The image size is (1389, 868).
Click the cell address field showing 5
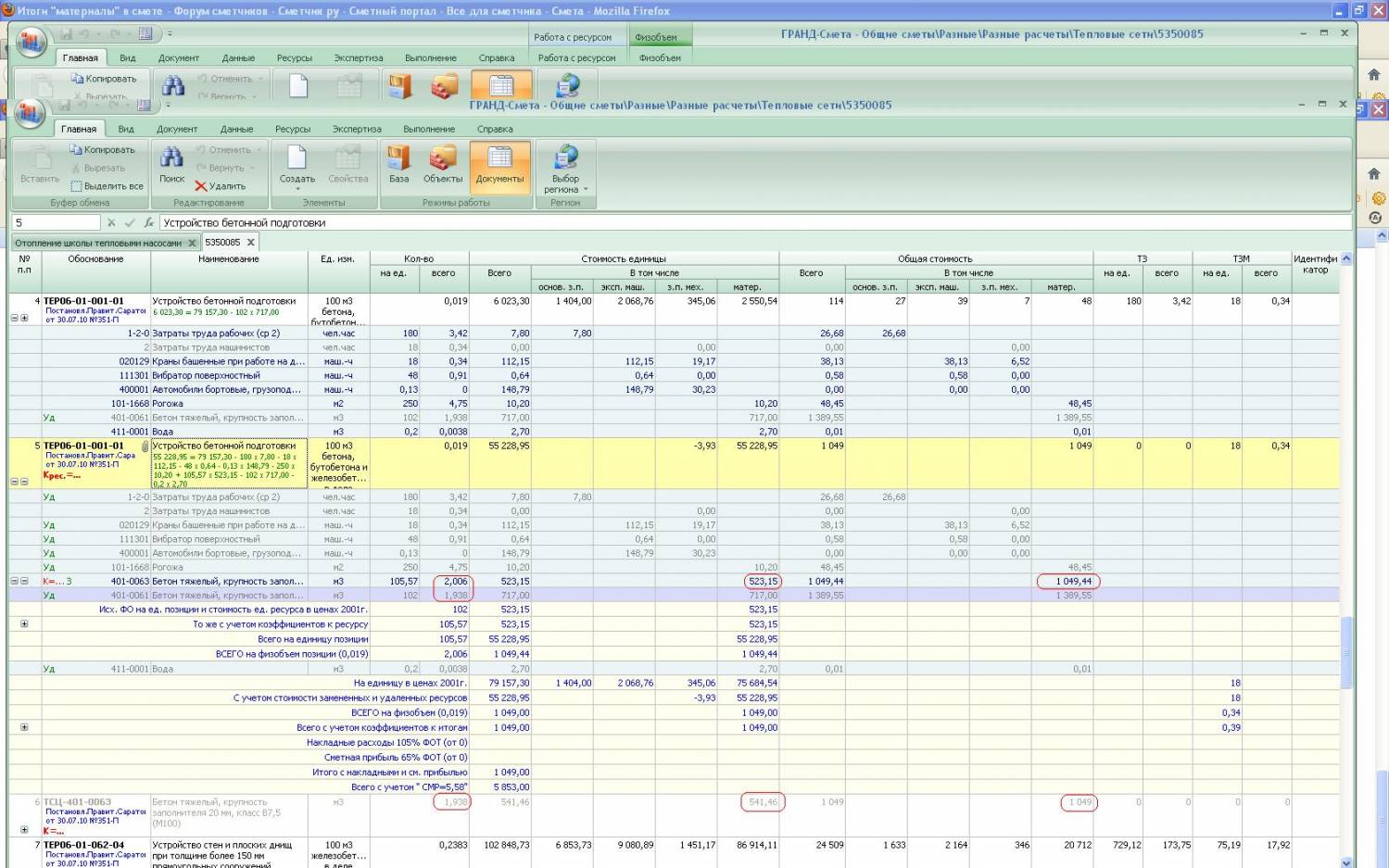click(x=56, y=223)
